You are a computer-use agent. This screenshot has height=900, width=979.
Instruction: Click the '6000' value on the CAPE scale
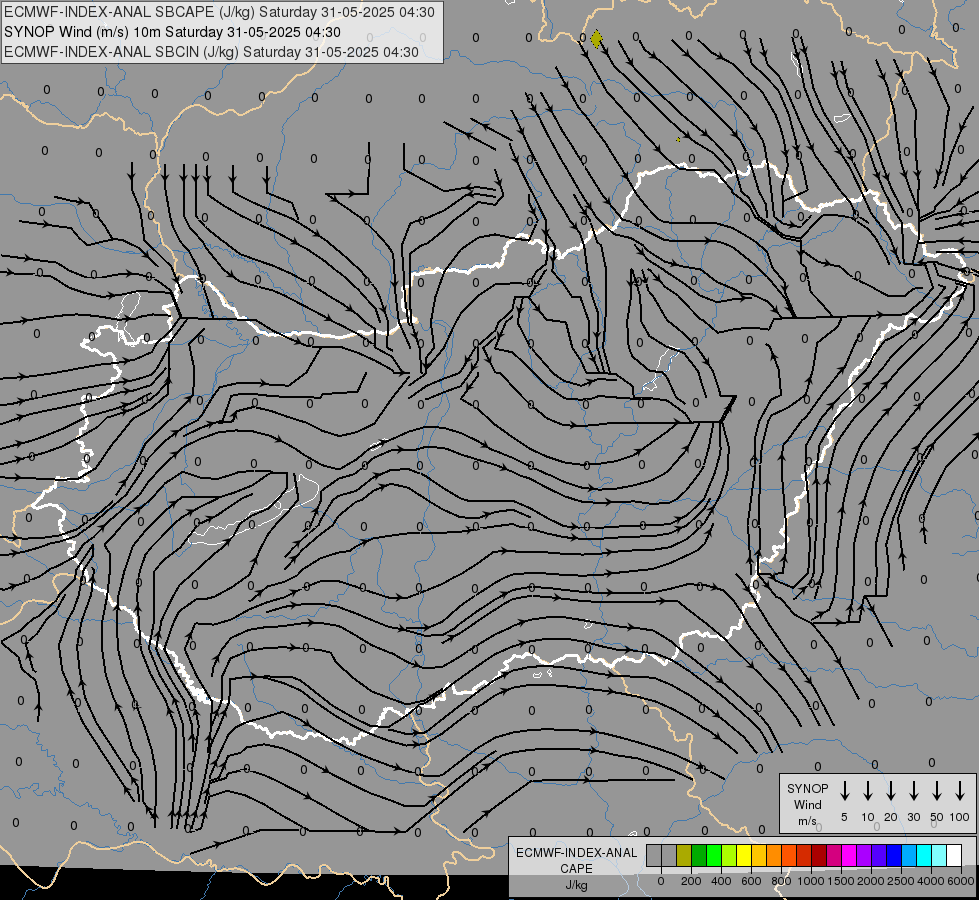tap(960, 881)
